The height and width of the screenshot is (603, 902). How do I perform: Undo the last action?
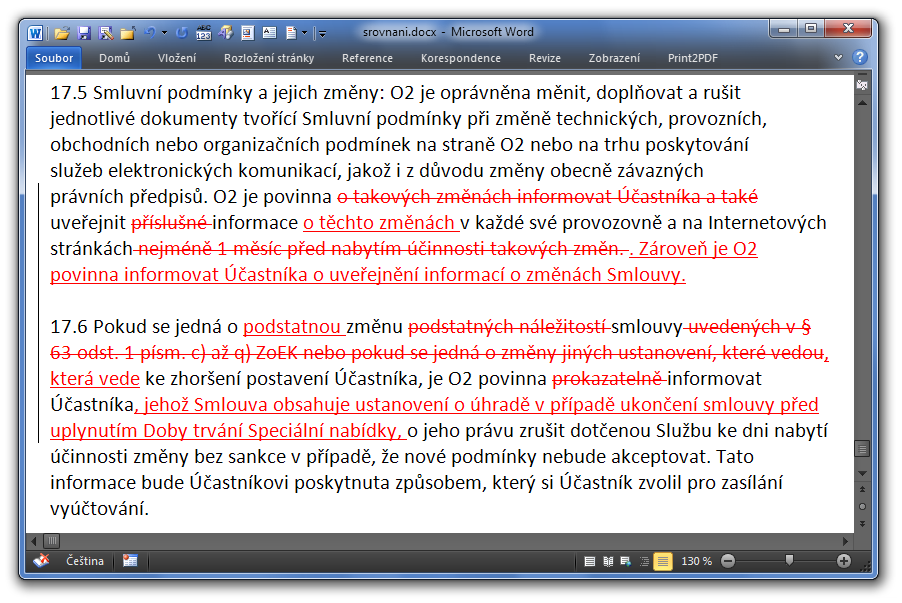150,33
